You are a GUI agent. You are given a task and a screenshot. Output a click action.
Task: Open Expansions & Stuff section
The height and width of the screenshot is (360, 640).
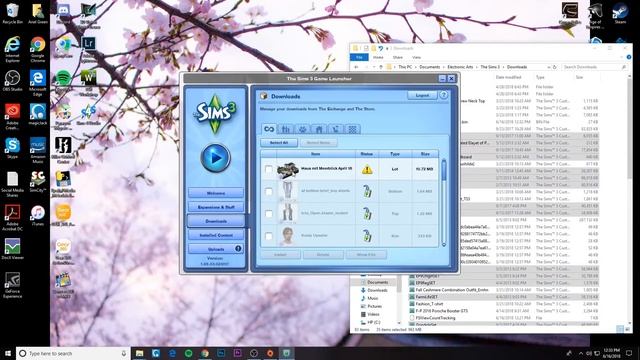(x=216, y=207)
